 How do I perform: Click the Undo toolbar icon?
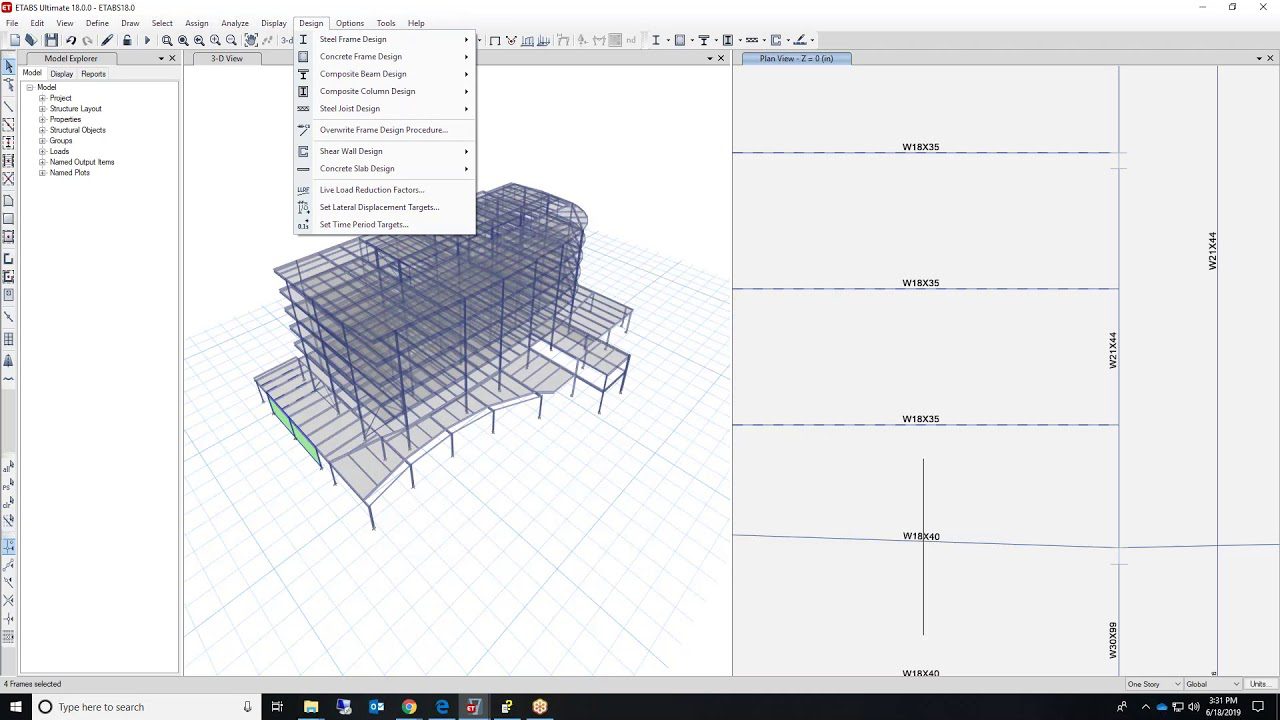click(x=71, y=40)
